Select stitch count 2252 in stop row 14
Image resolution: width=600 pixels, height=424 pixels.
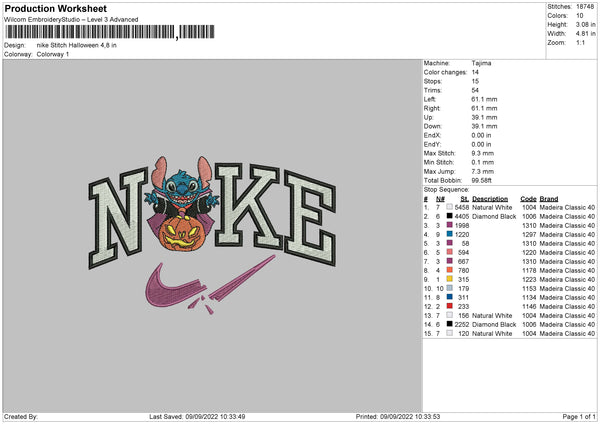(x=461, y=325)
